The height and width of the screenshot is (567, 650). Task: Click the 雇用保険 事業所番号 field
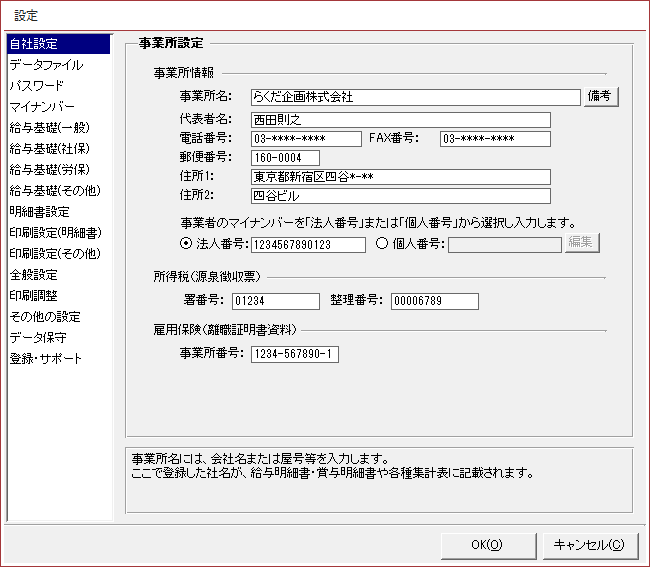click(x=294, y=354)
